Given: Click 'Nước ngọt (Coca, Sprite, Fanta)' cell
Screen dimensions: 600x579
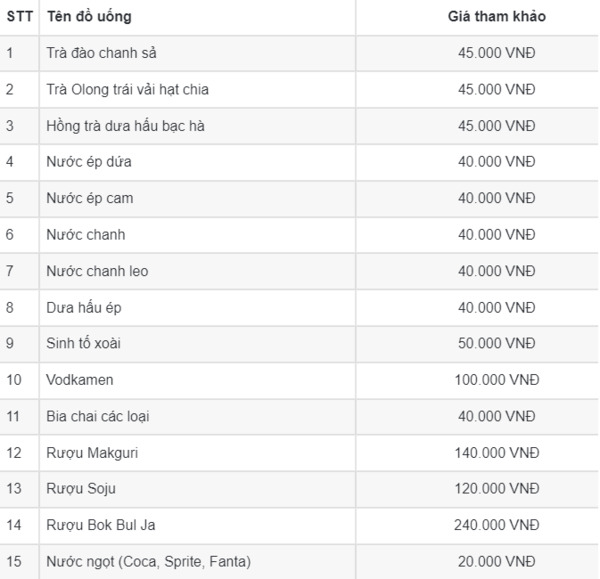Looking at the screenshot, I should [x=148, y=562].
